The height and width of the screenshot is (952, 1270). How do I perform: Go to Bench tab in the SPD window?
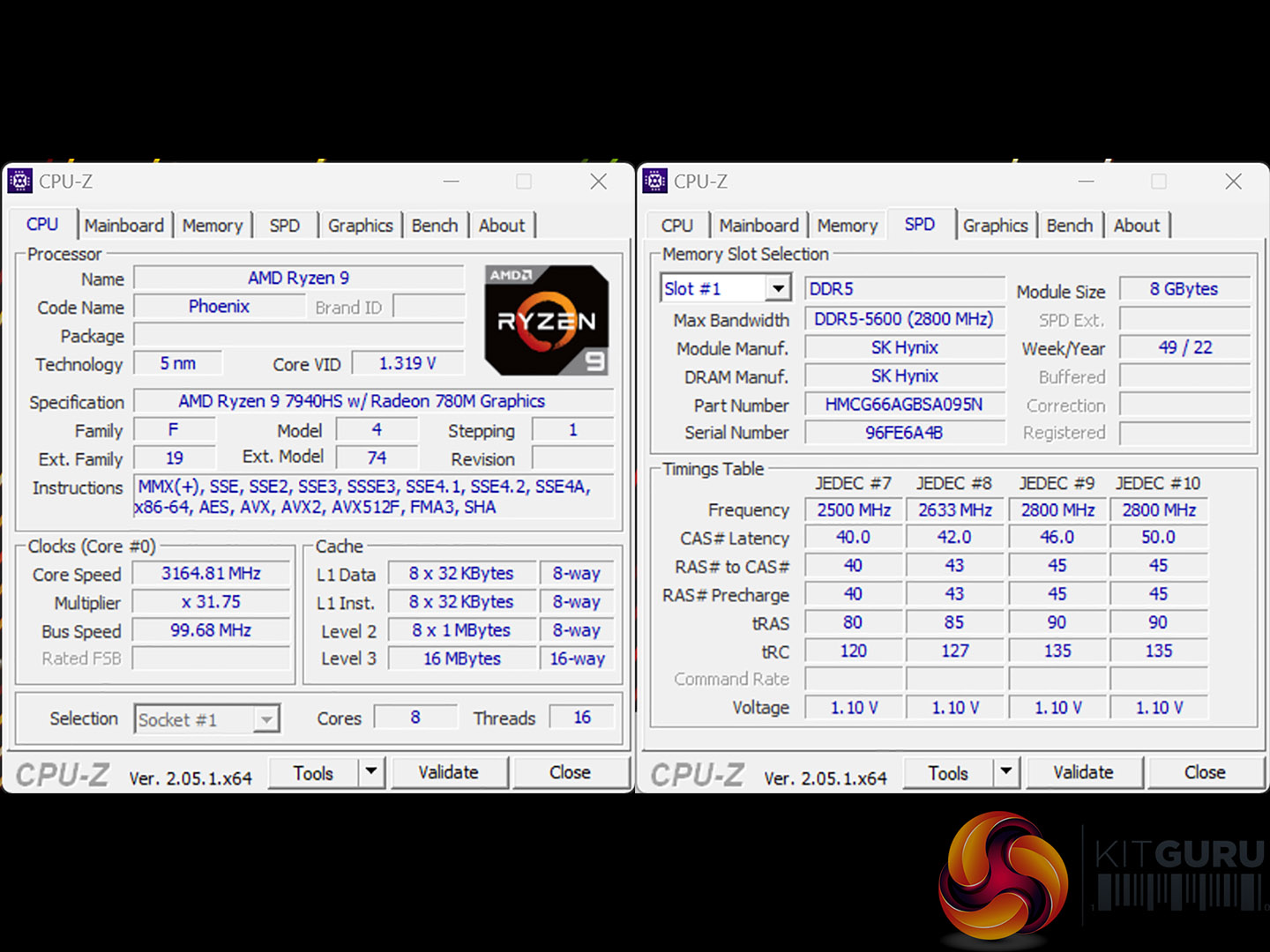[x=1070, y=226]
